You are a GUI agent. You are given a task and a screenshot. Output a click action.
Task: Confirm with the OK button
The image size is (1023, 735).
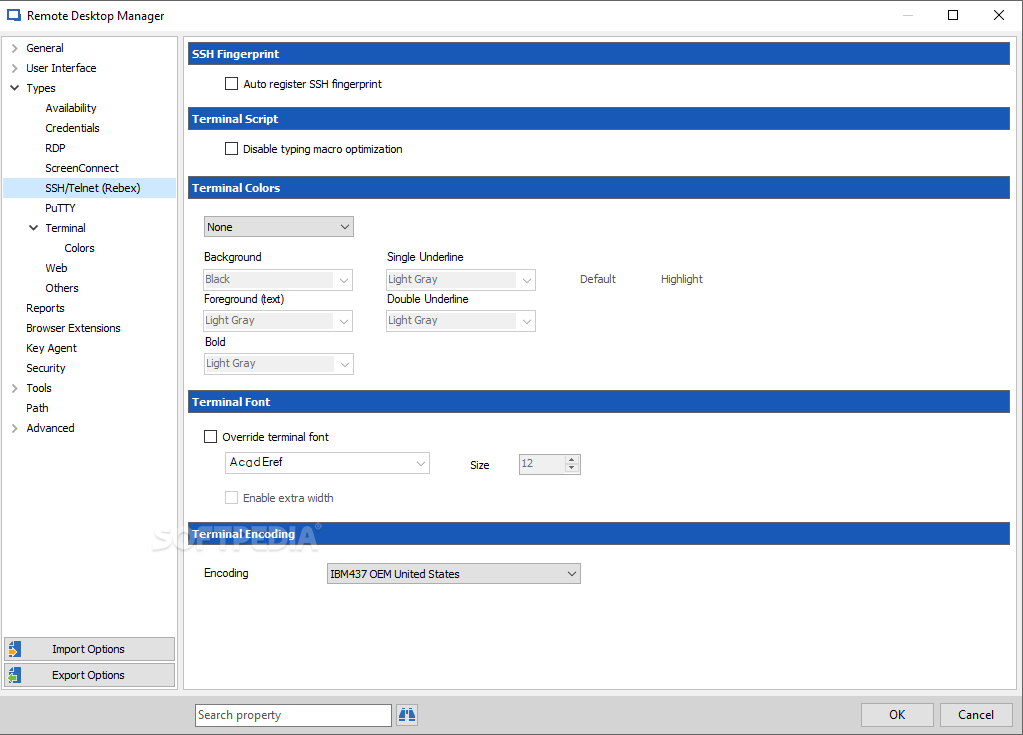(x=897, y=715)
